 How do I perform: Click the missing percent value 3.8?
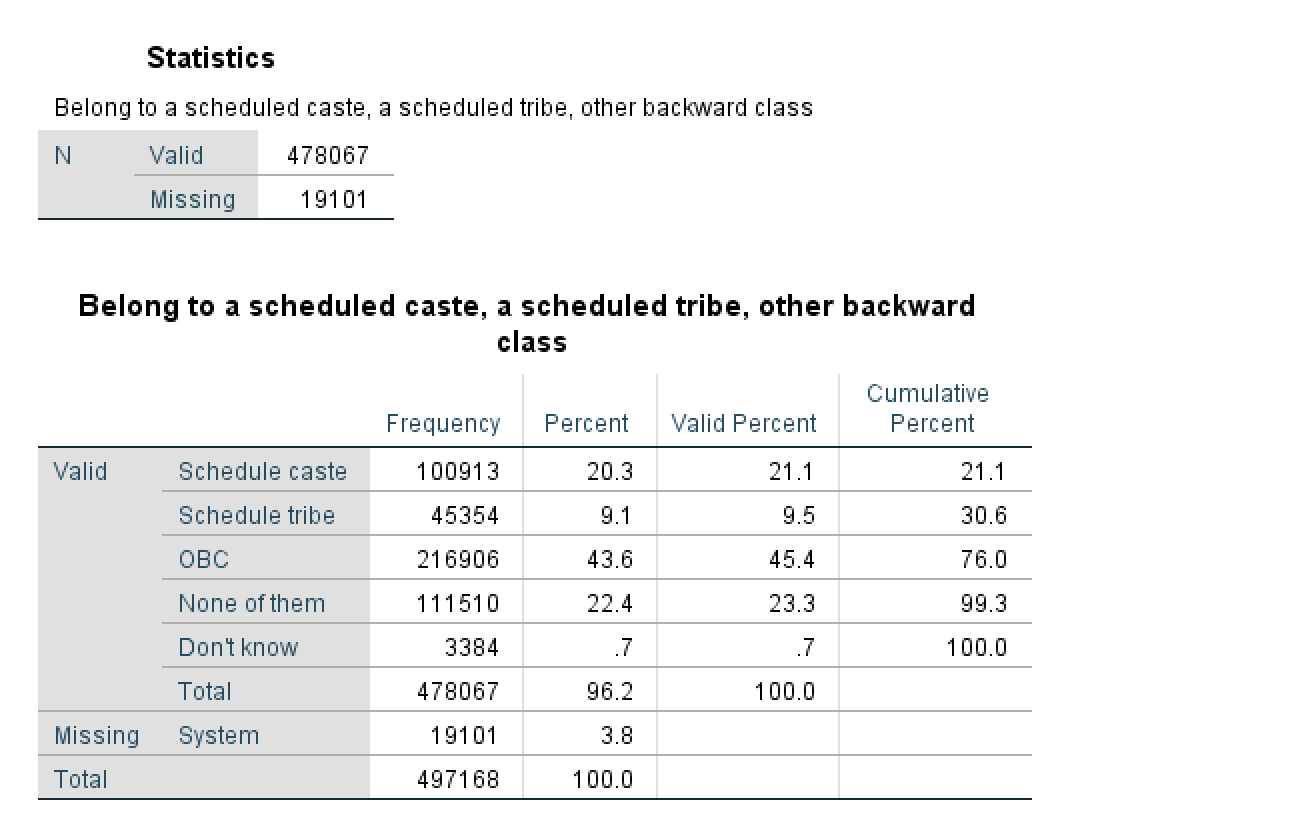(616, 736)
